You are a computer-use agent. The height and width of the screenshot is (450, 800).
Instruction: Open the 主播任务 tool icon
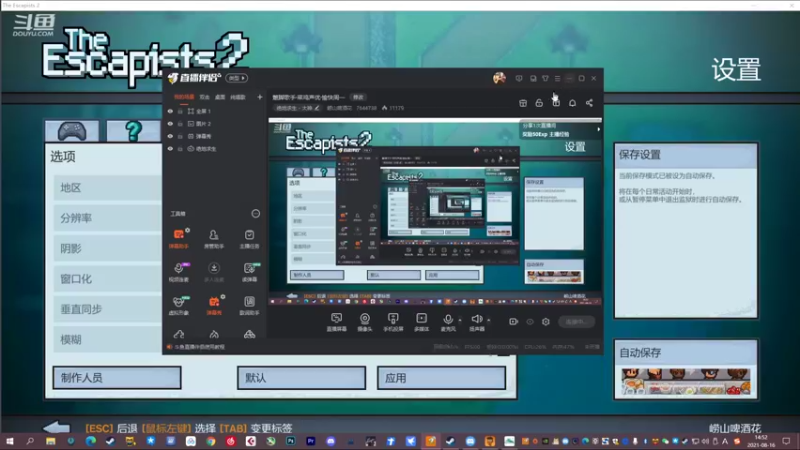pos(249,238)
